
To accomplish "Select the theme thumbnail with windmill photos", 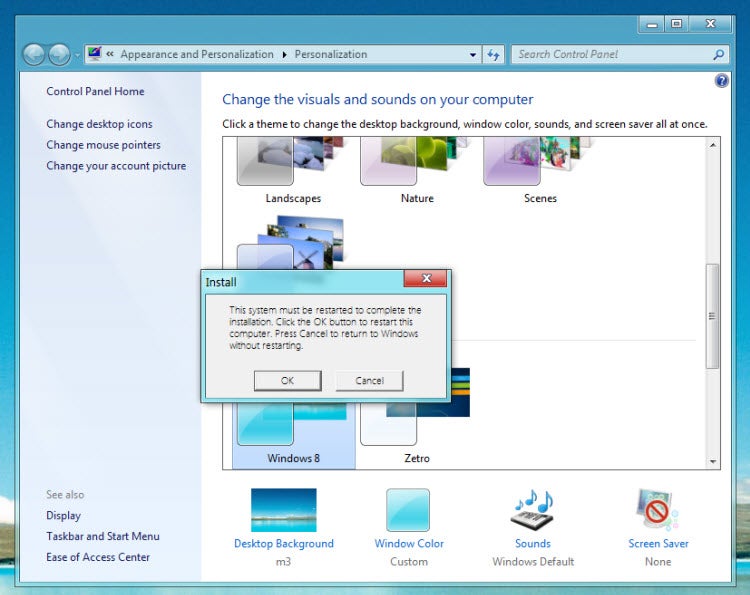I will coord(293,242).
